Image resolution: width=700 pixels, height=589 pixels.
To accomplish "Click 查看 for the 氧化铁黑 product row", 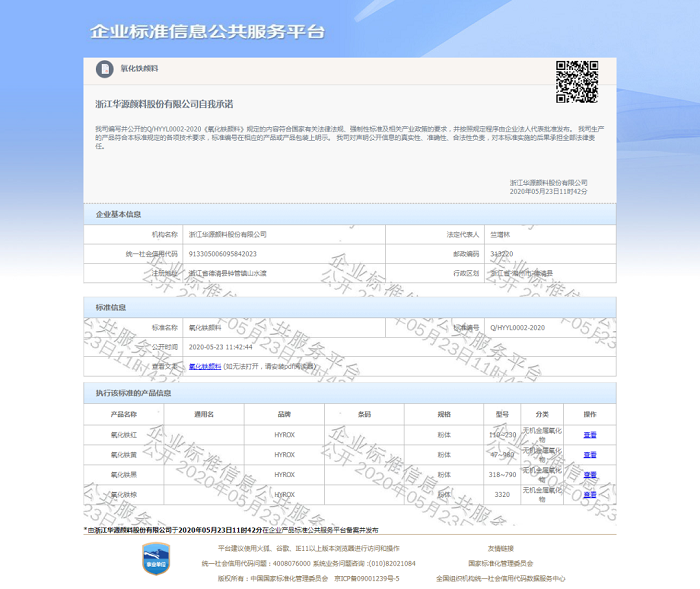I will click(x=590, y=475).
